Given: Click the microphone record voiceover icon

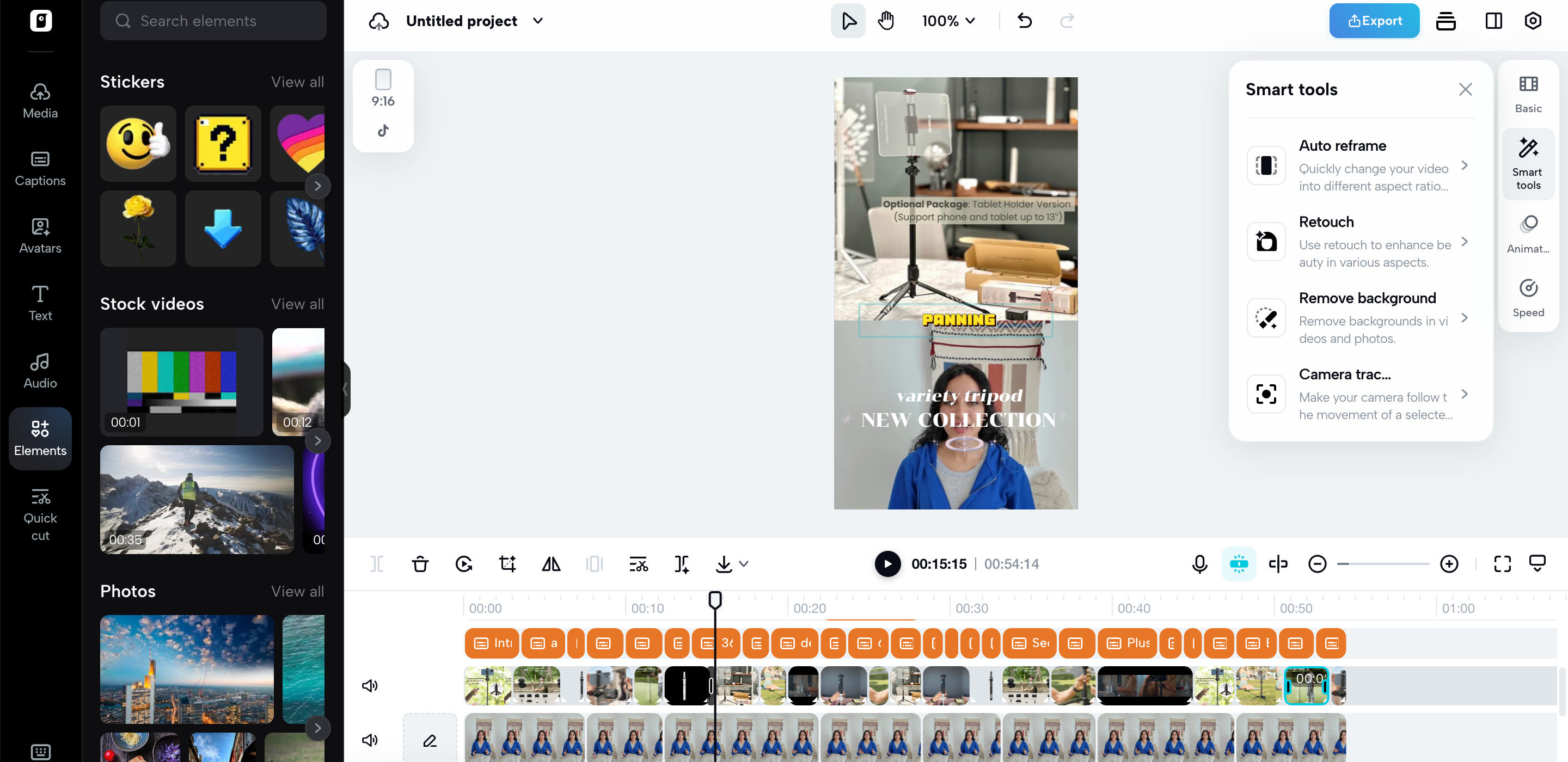Looking at the screenshot, I should 1199,564.
